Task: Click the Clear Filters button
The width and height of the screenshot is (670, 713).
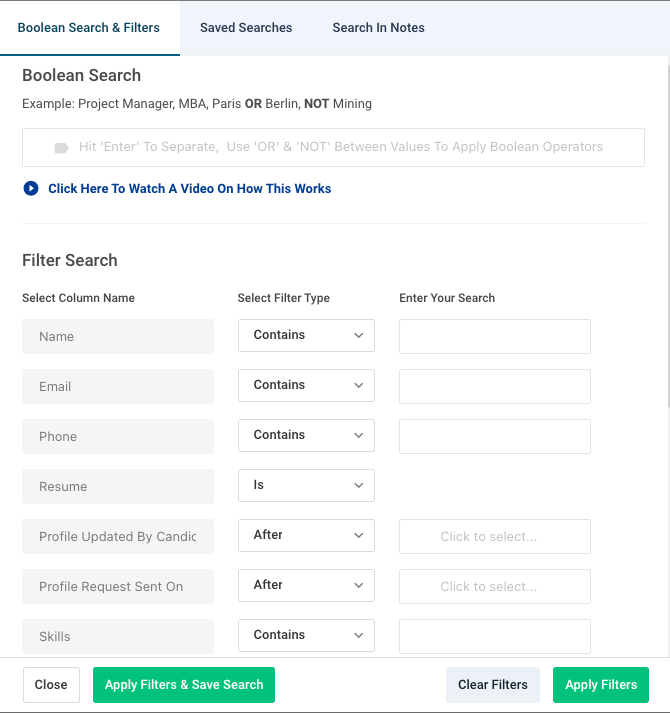Action: [x=493, y=685]
